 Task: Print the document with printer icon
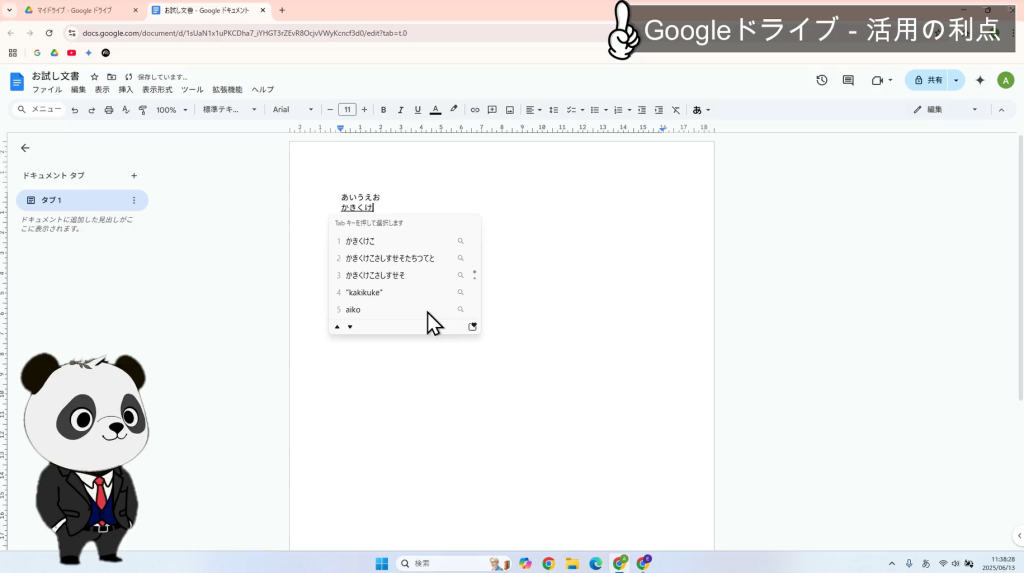tap(108, 110)
